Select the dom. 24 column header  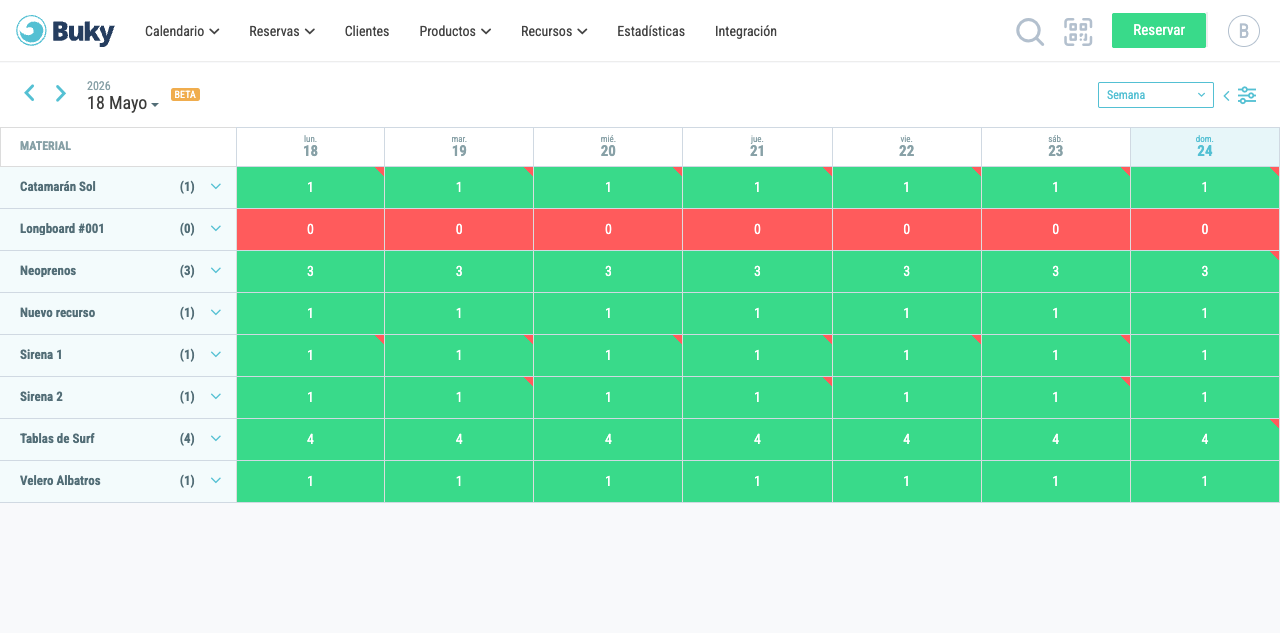coord(1205,147)
